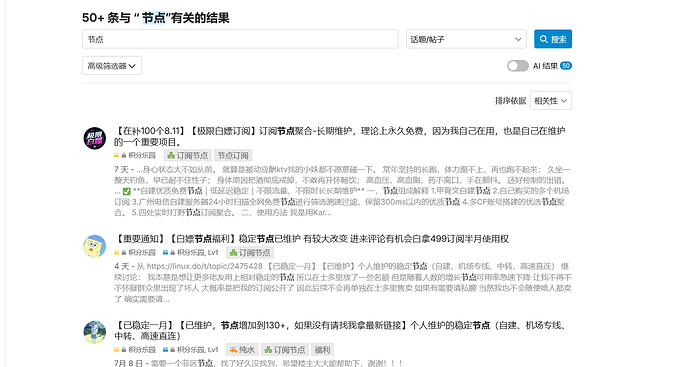Click the AI results count badge 50
The width and height of the screenshot is (690, 367).
[x=566, y=66]
